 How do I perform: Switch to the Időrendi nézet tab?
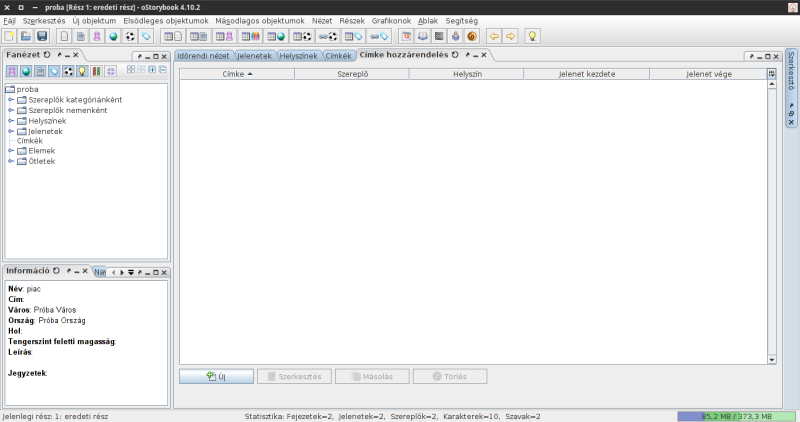pyautogui.click(x=204, y=56)
